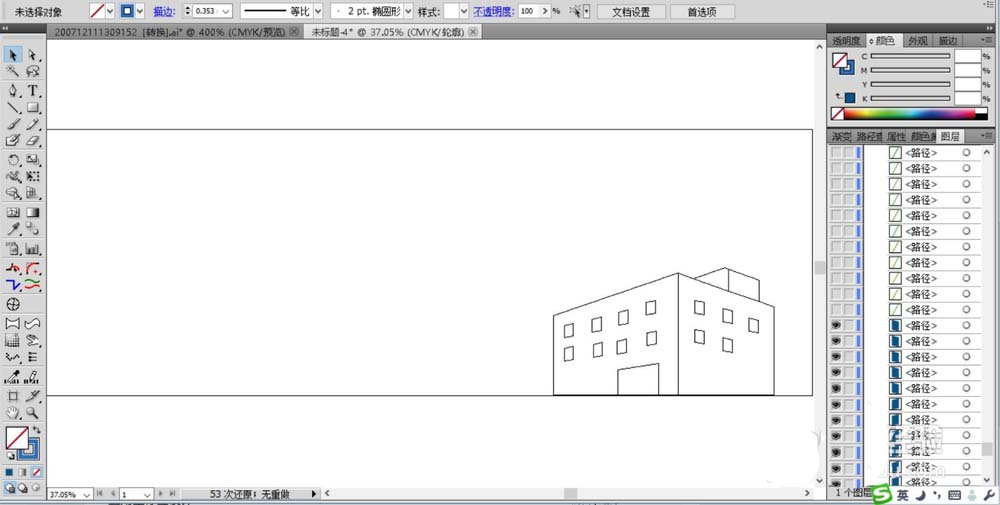Select the Symbol Sprayer tool

(x=14, y=249)
